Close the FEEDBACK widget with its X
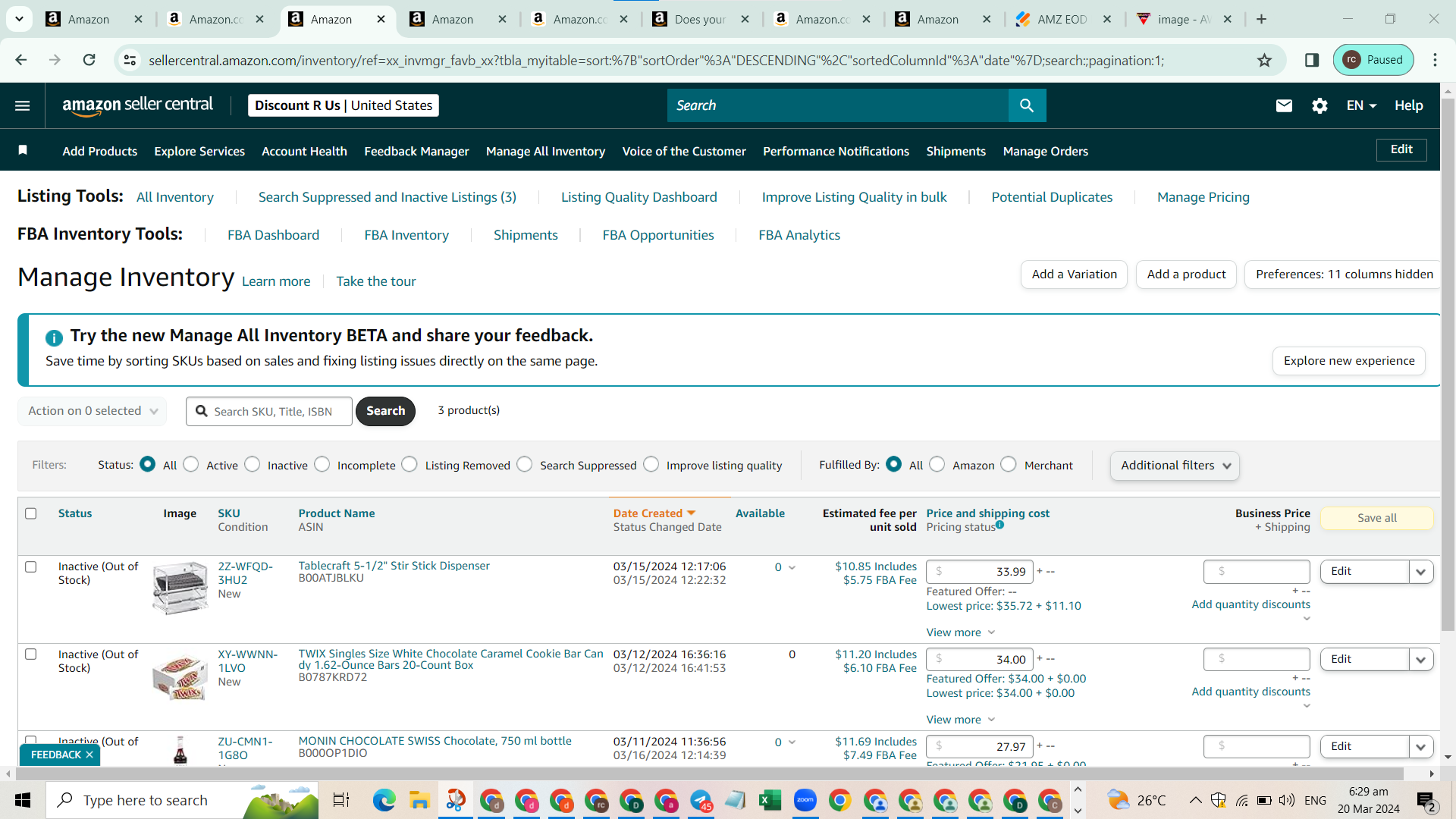Image resolution: width=1456 pixels, height=819 pixels. pyautogui.click(x=89, y=755)
